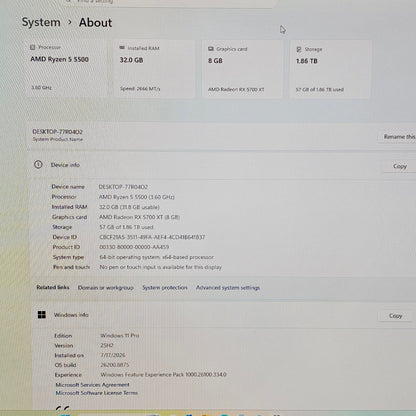416x416 pixels.
Task: Click the Storage drive icon
Action: 299,49
